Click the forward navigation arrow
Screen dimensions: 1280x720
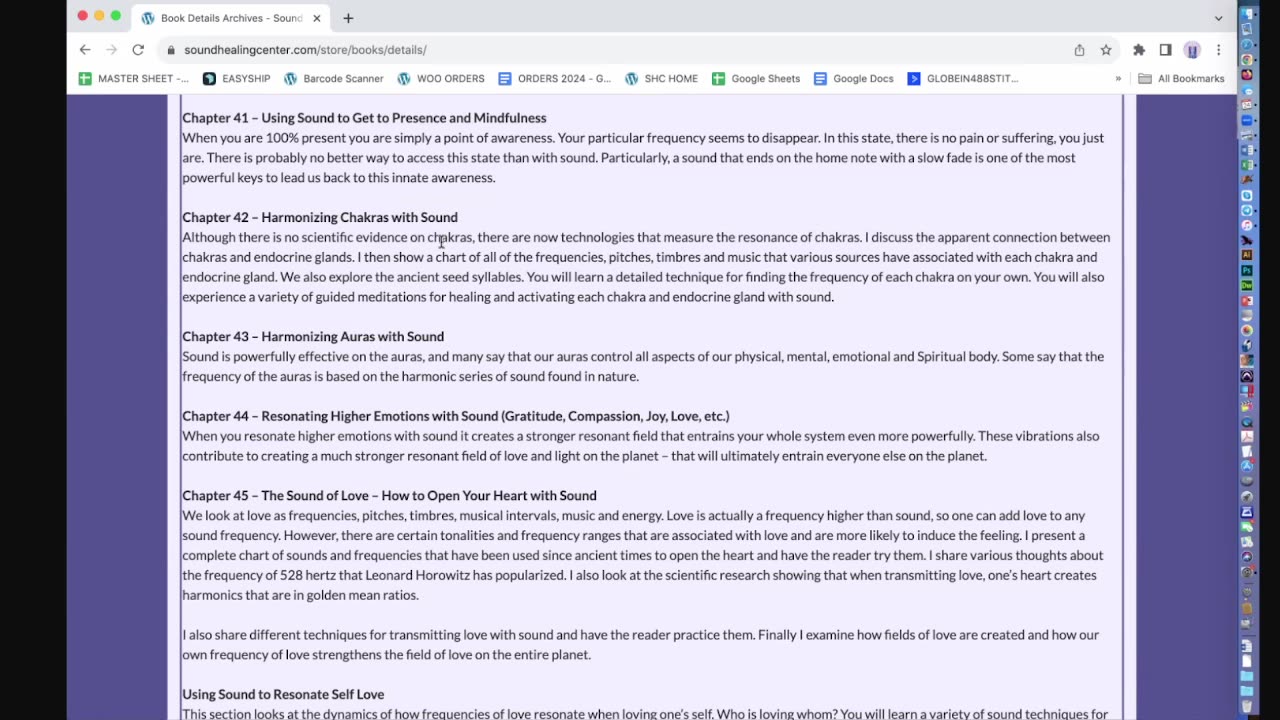(111, 50)
